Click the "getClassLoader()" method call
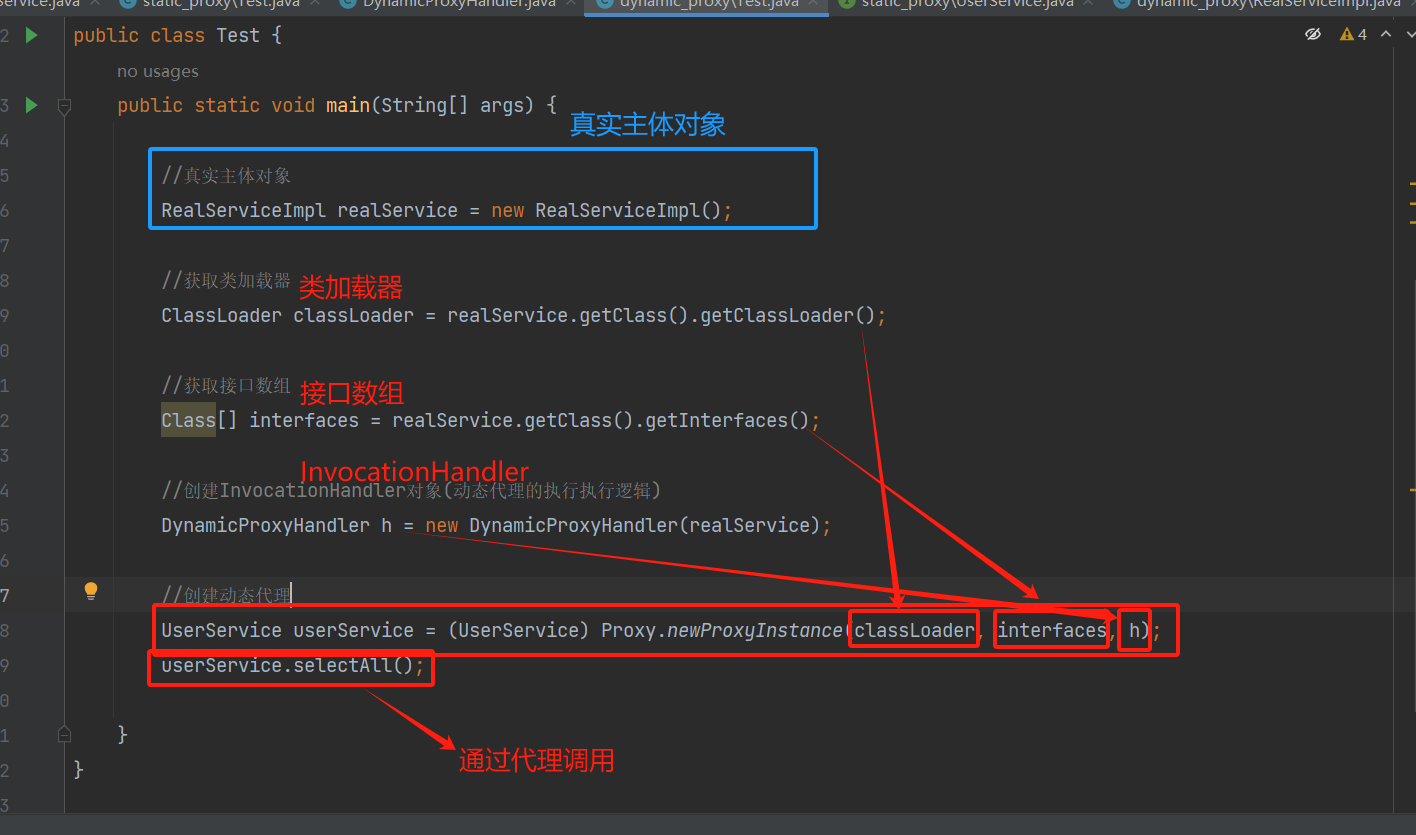Image resolution: width=1416 pixels, height=835 pixels. (788, 316)
